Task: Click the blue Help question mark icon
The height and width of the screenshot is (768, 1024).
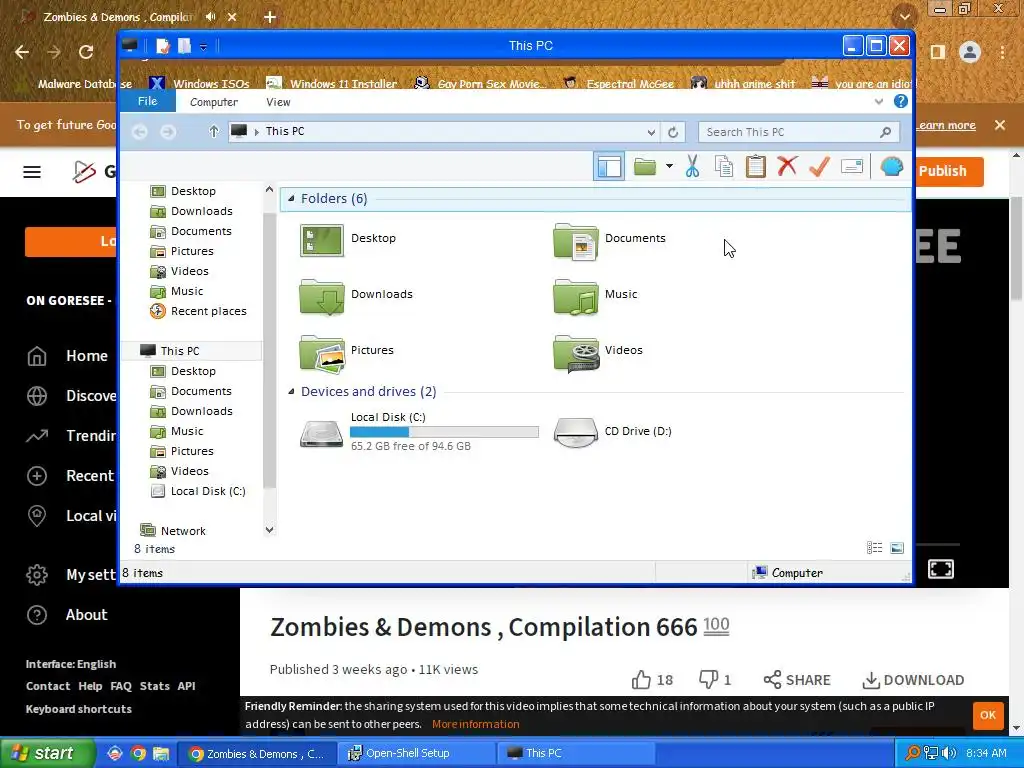Action: point(901,101)
